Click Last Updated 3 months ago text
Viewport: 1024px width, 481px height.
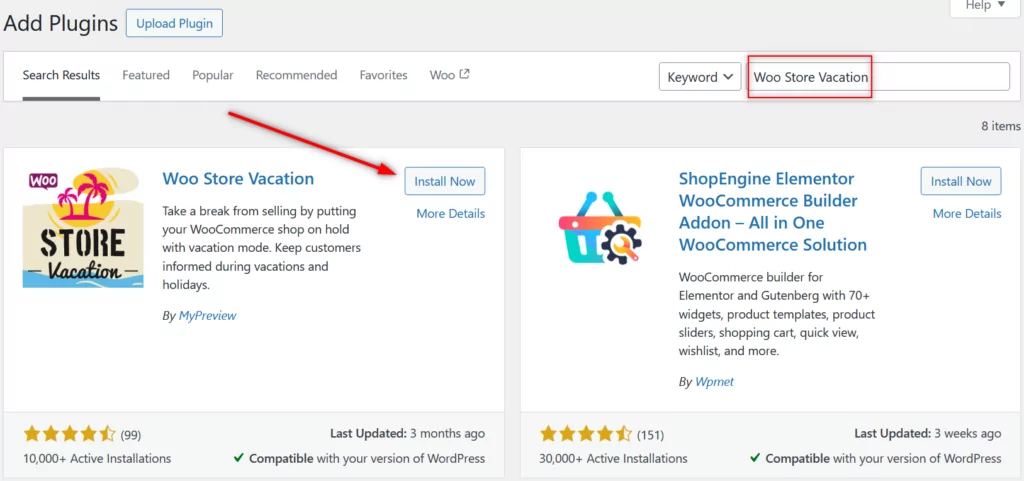(408, 433)
